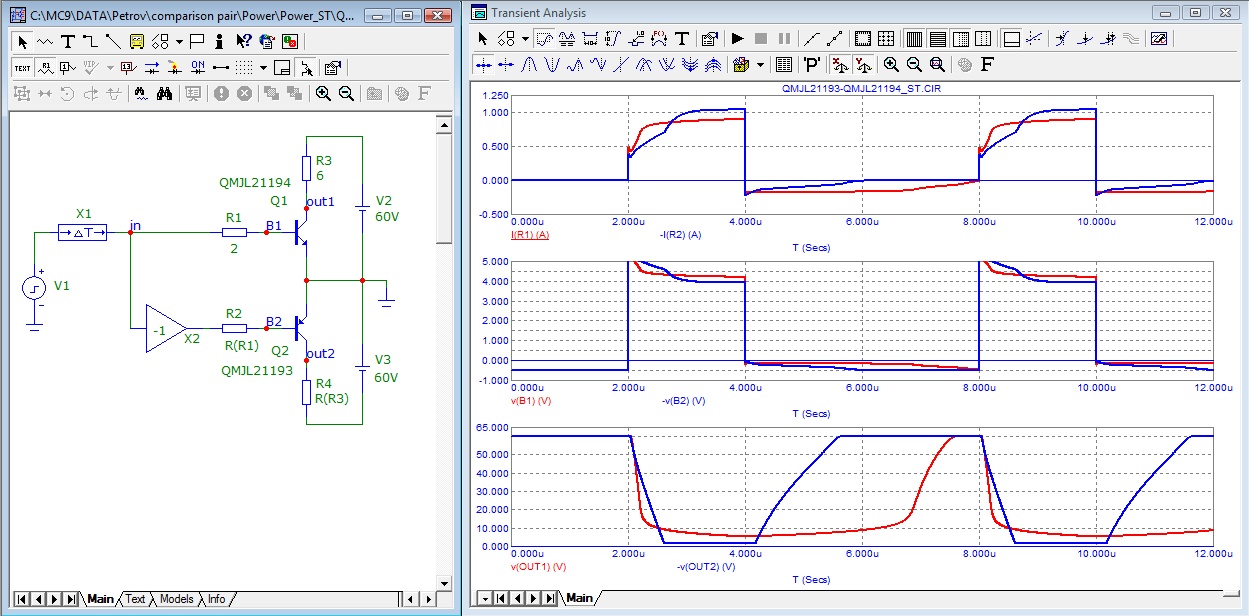
Task: Click the yellow bus tool icon
Action: [x=135, y=41]
